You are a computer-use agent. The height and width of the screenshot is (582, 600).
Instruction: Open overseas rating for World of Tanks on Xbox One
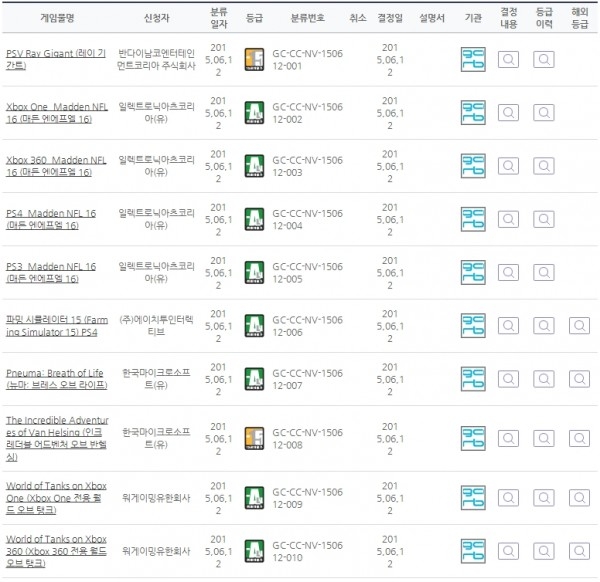[579, 496]
